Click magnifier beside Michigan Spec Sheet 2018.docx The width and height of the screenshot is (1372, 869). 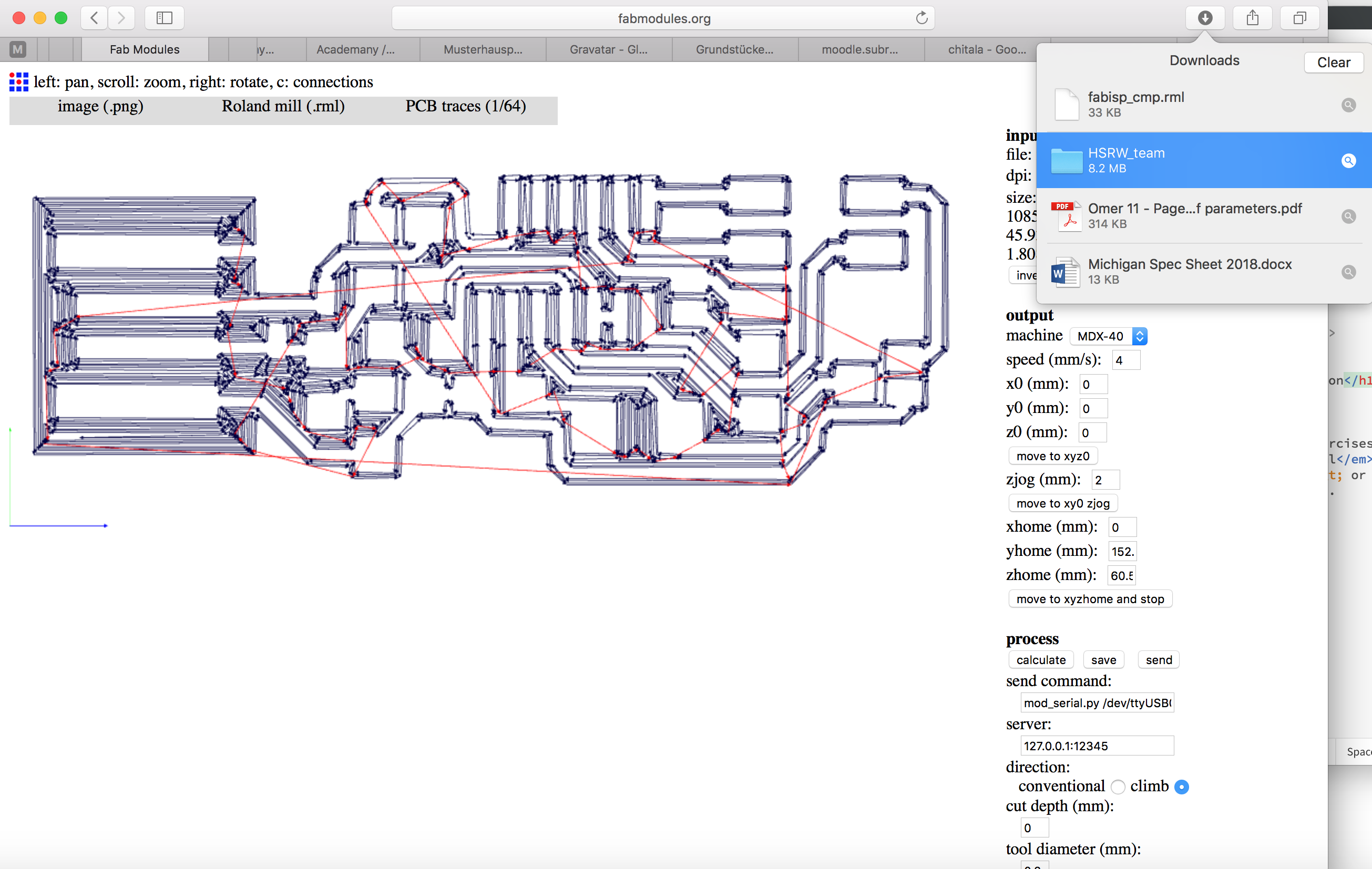pyautogui.click(x=1348, y=272)
